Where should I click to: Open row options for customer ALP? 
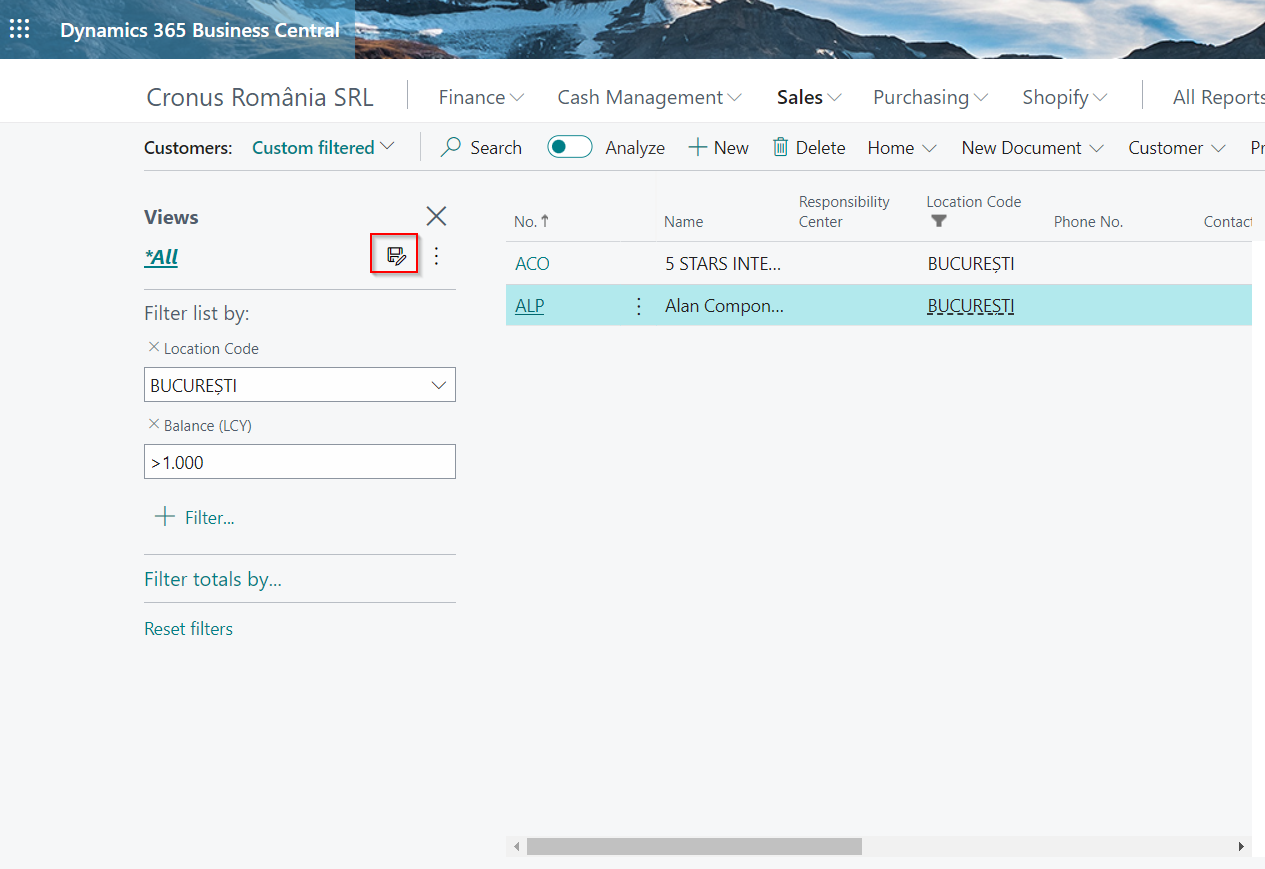click(639, 306)
